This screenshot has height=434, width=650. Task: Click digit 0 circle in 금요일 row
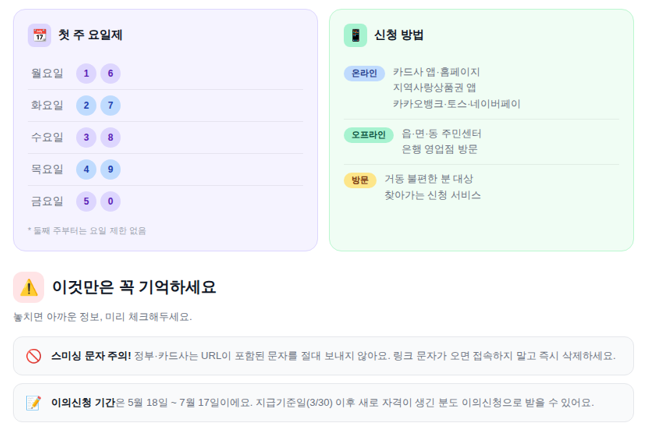111,201
